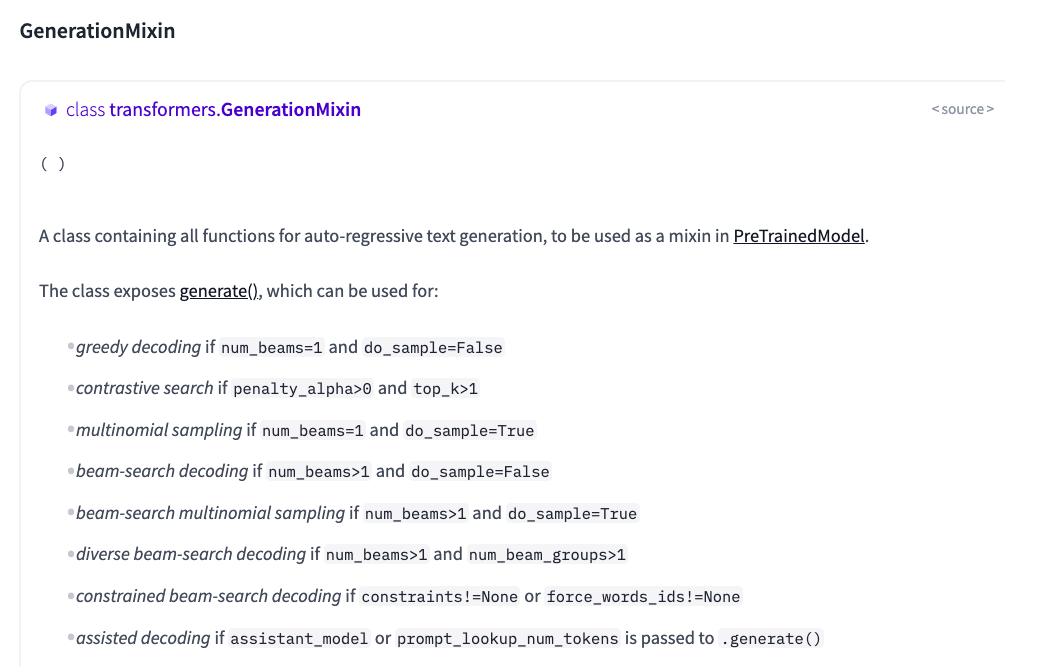Click the 'beam-search decoding' italic text

tap(162, 471)
